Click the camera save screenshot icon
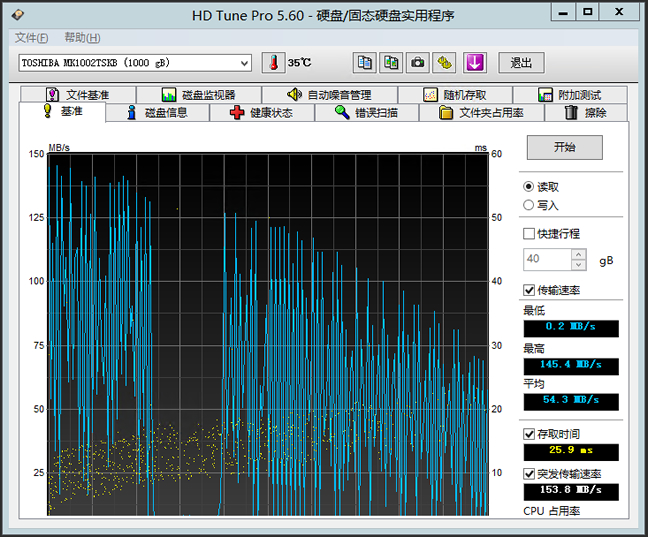 coord(418,62)
